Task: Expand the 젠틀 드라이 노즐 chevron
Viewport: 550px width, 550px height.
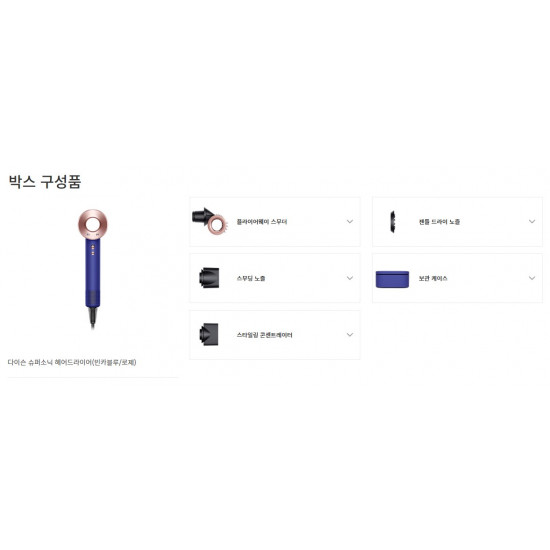Action: (532, 221)
